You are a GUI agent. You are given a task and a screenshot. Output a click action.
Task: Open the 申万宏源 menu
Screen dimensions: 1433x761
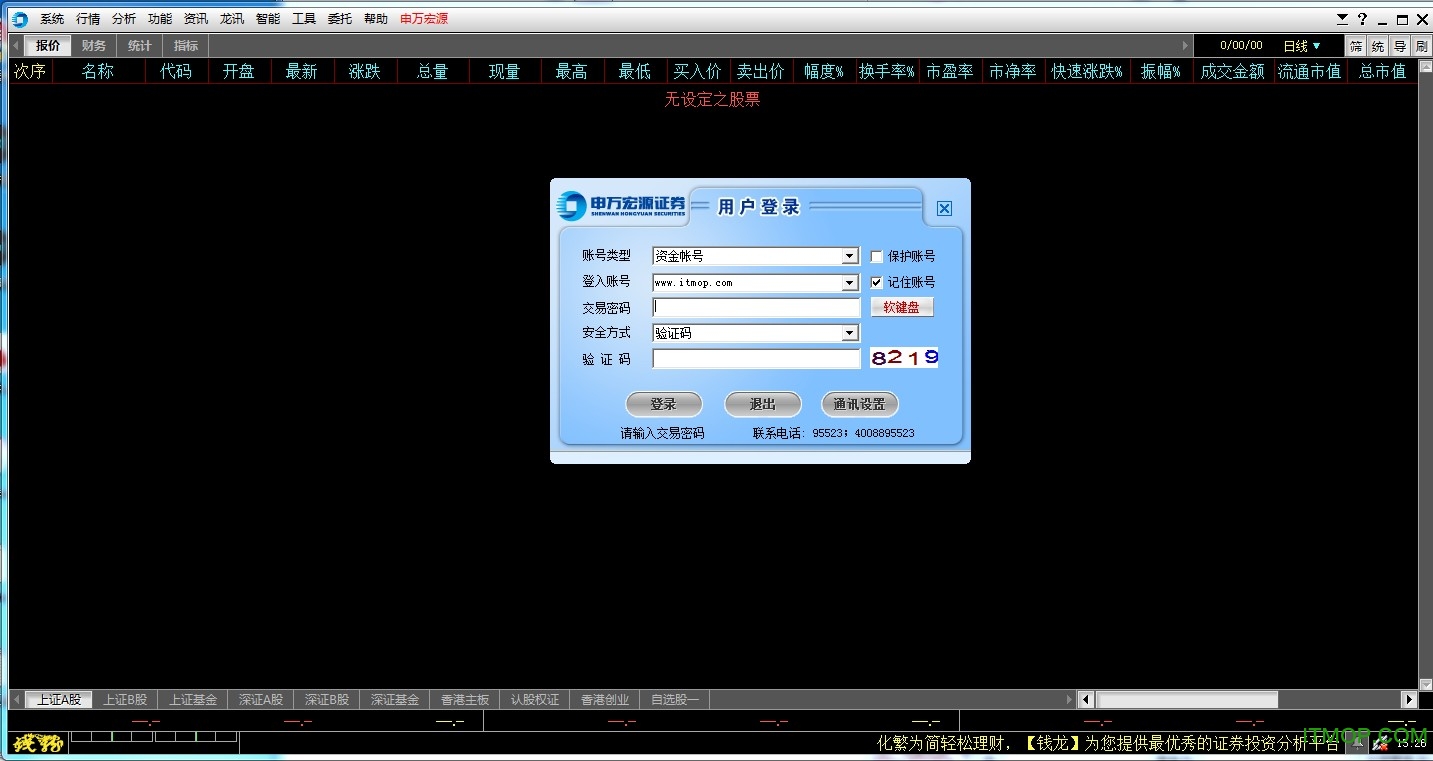(x=424, y=19)
